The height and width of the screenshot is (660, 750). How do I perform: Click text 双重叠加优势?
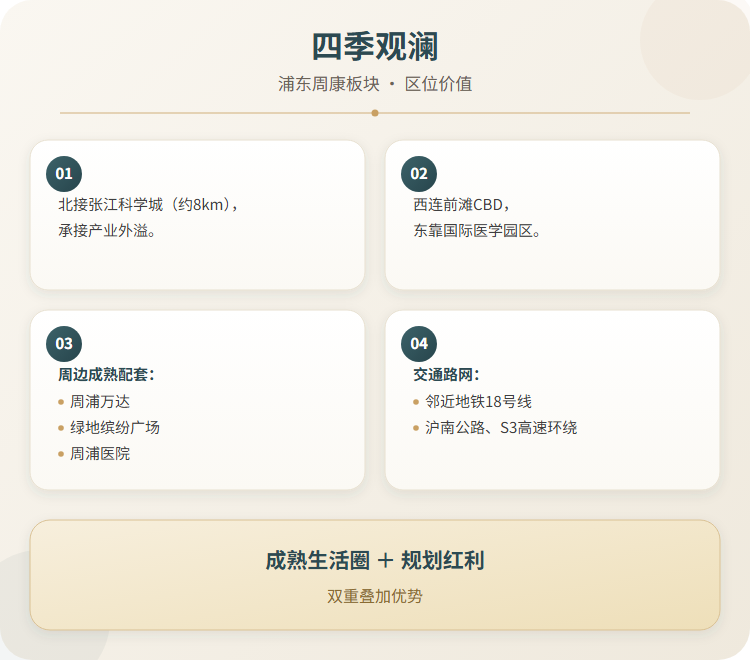pyautogui.click(x=375, y=596)
